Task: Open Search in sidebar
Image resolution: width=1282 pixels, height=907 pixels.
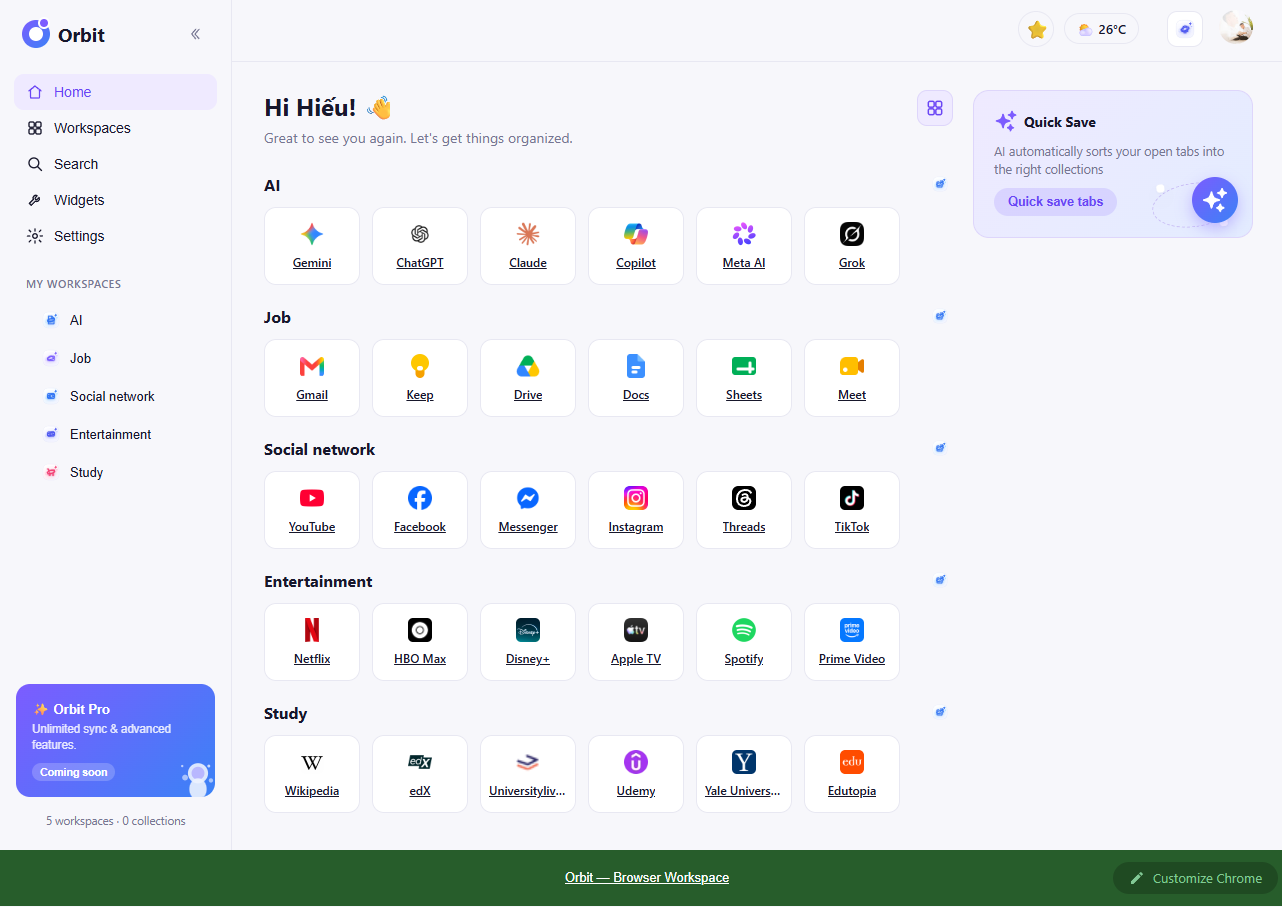Action: pos(115,164)
